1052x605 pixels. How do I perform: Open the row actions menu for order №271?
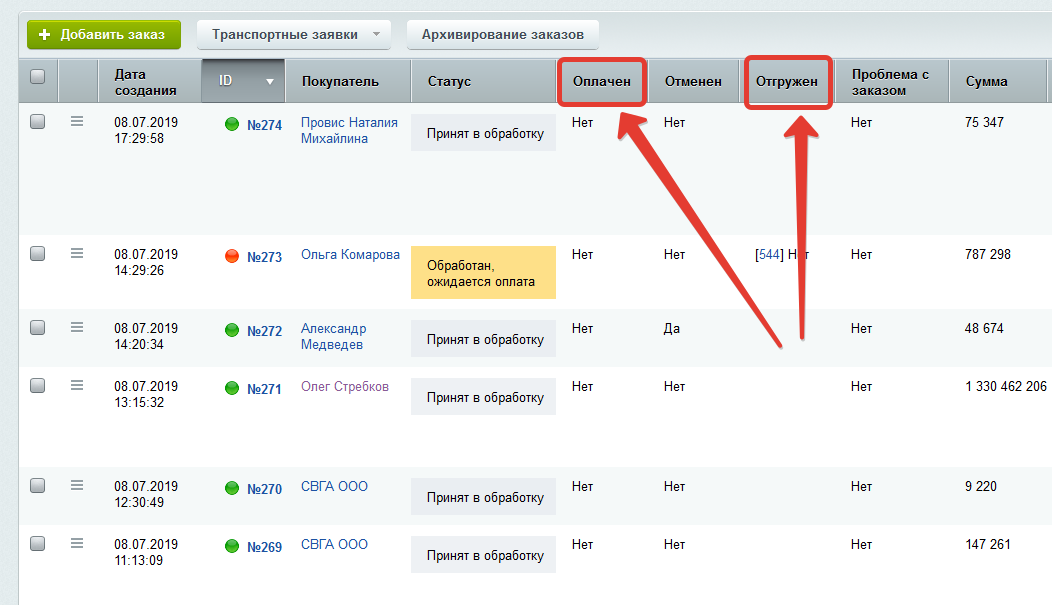(77, 386)
